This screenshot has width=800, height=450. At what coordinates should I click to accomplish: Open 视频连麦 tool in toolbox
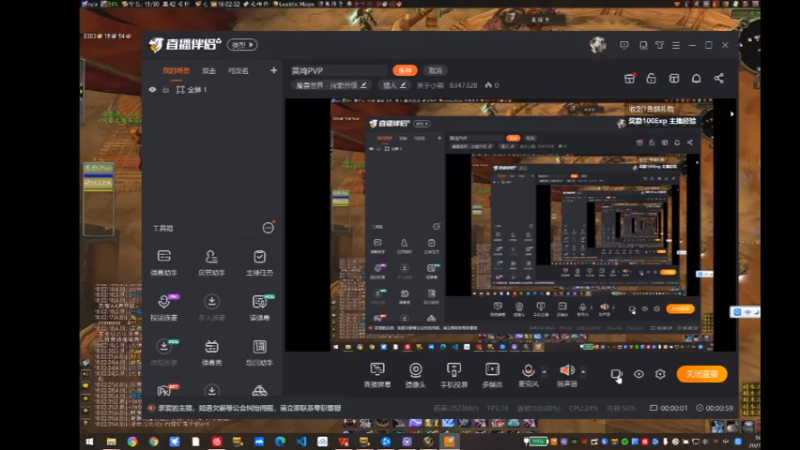(164, 308)
